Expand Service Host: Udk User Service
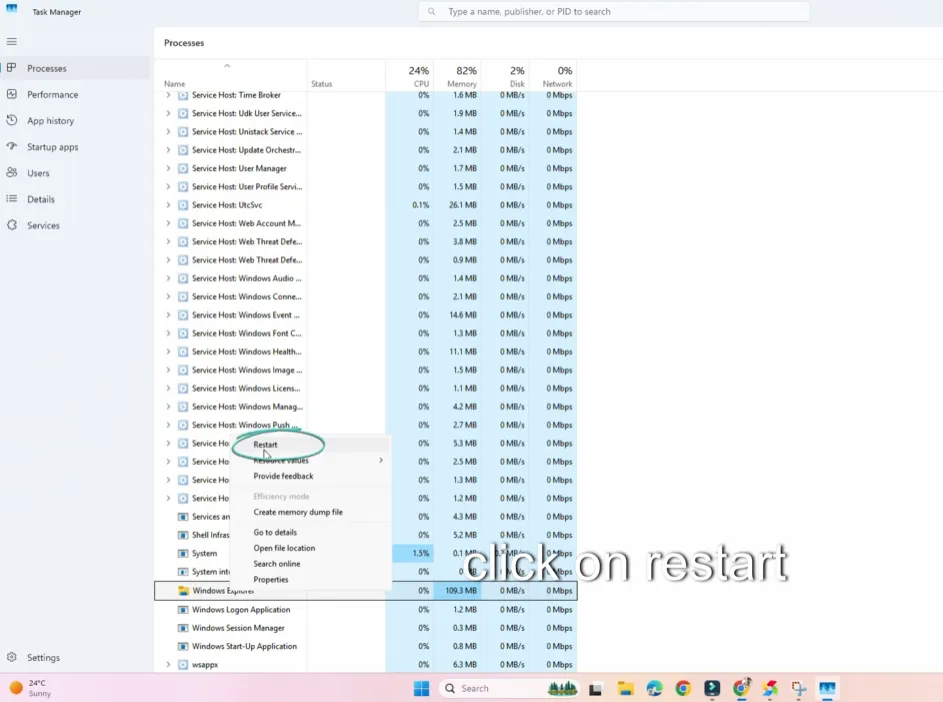The image size is (943, 702). coord(168,113)
